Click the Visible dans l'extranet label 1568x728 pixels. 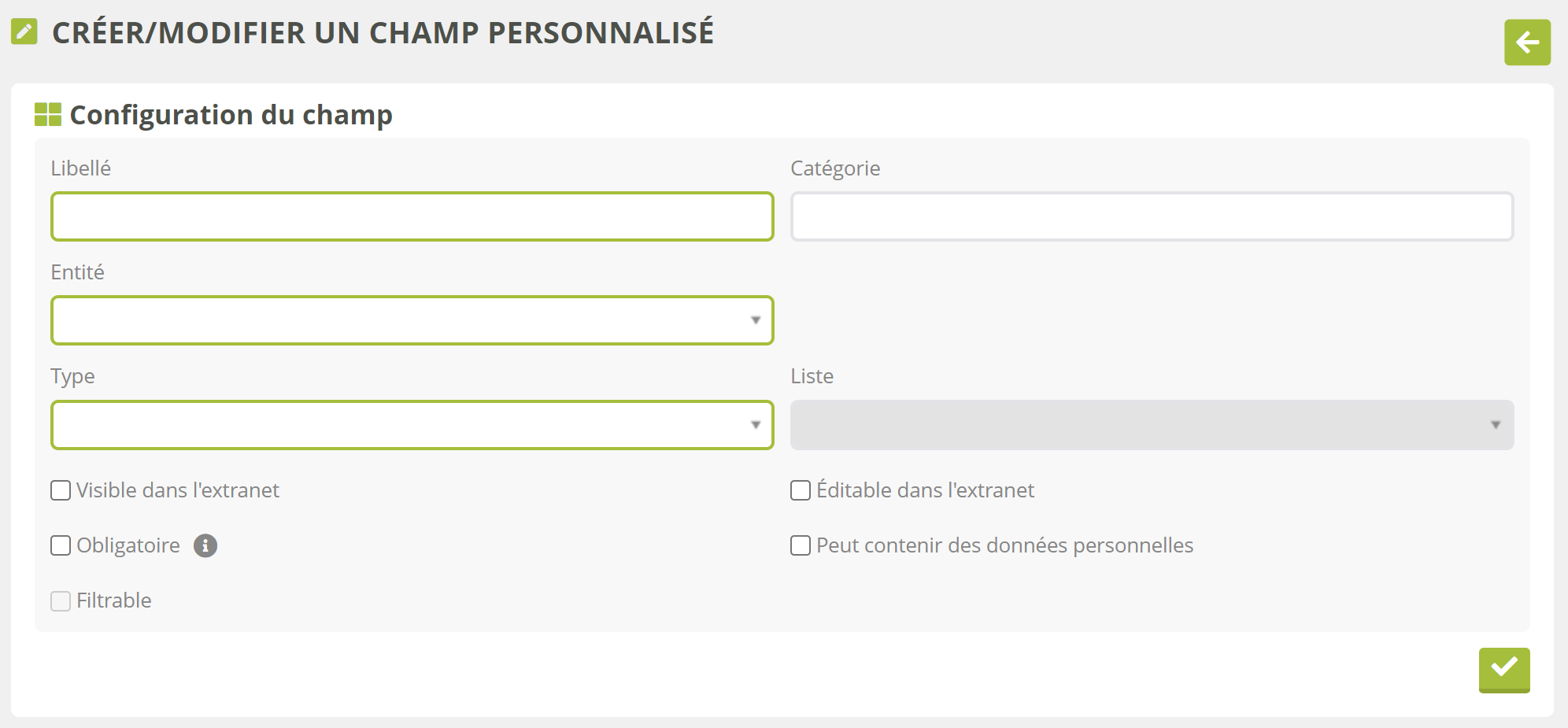coord(178,490)
